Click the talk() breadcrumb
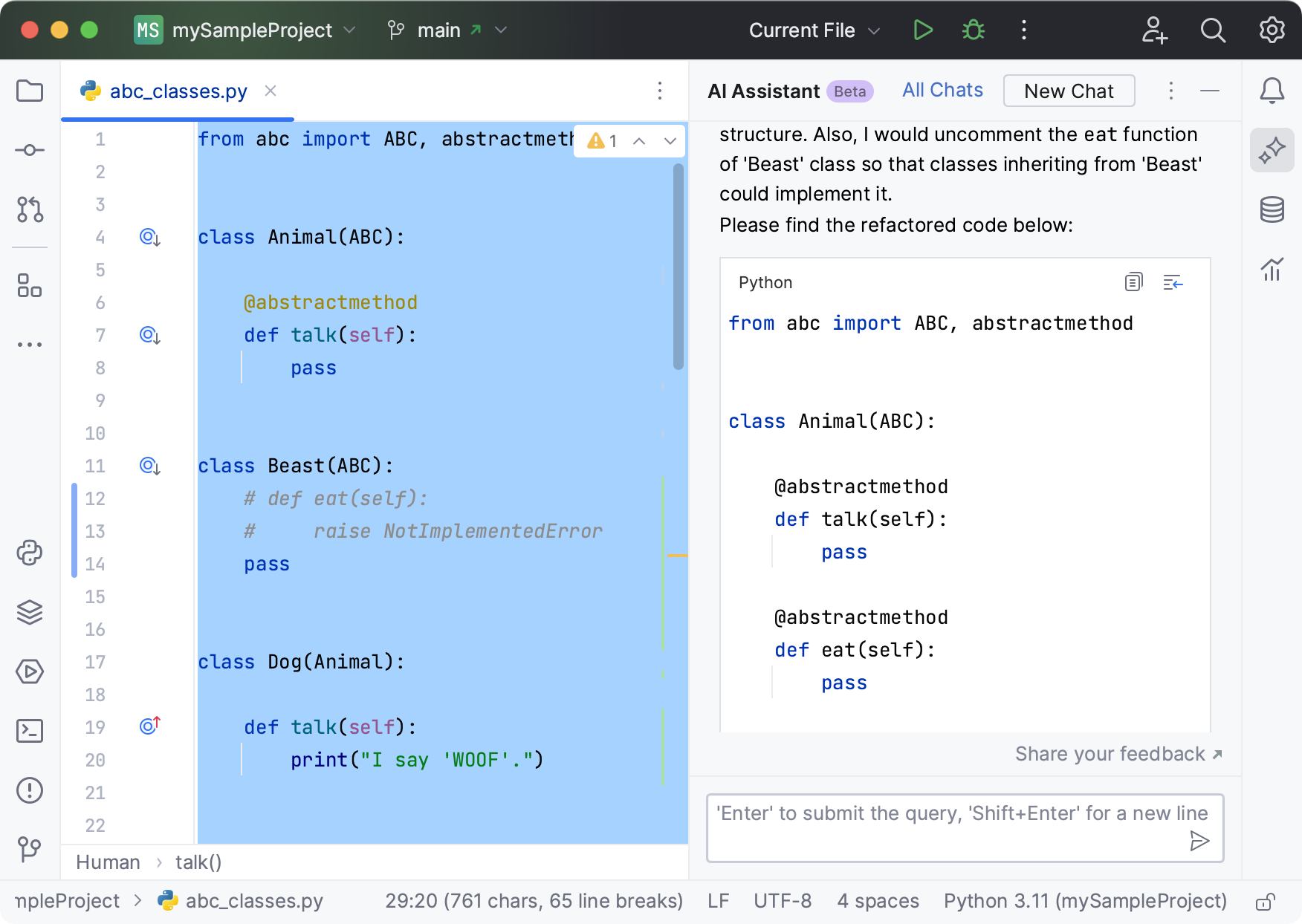The image size is (1302, 924). click(198, 862)
